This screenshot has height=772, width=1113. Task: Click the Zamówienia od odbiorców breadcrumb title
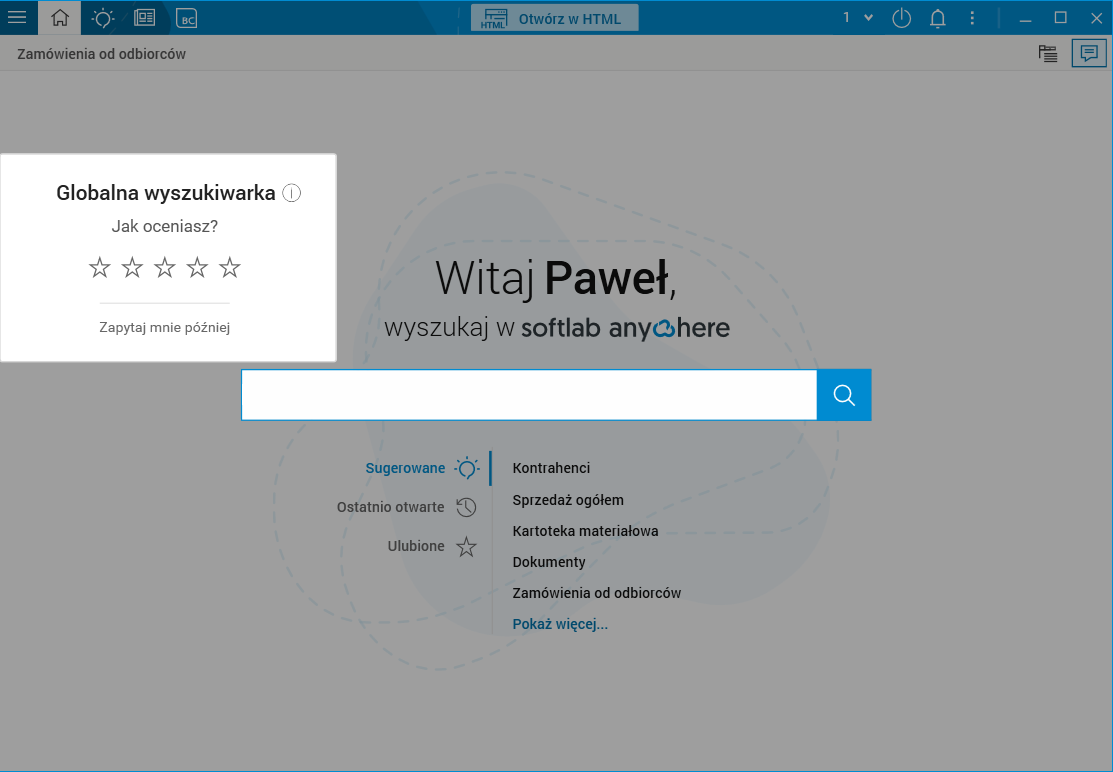point(102,54)
